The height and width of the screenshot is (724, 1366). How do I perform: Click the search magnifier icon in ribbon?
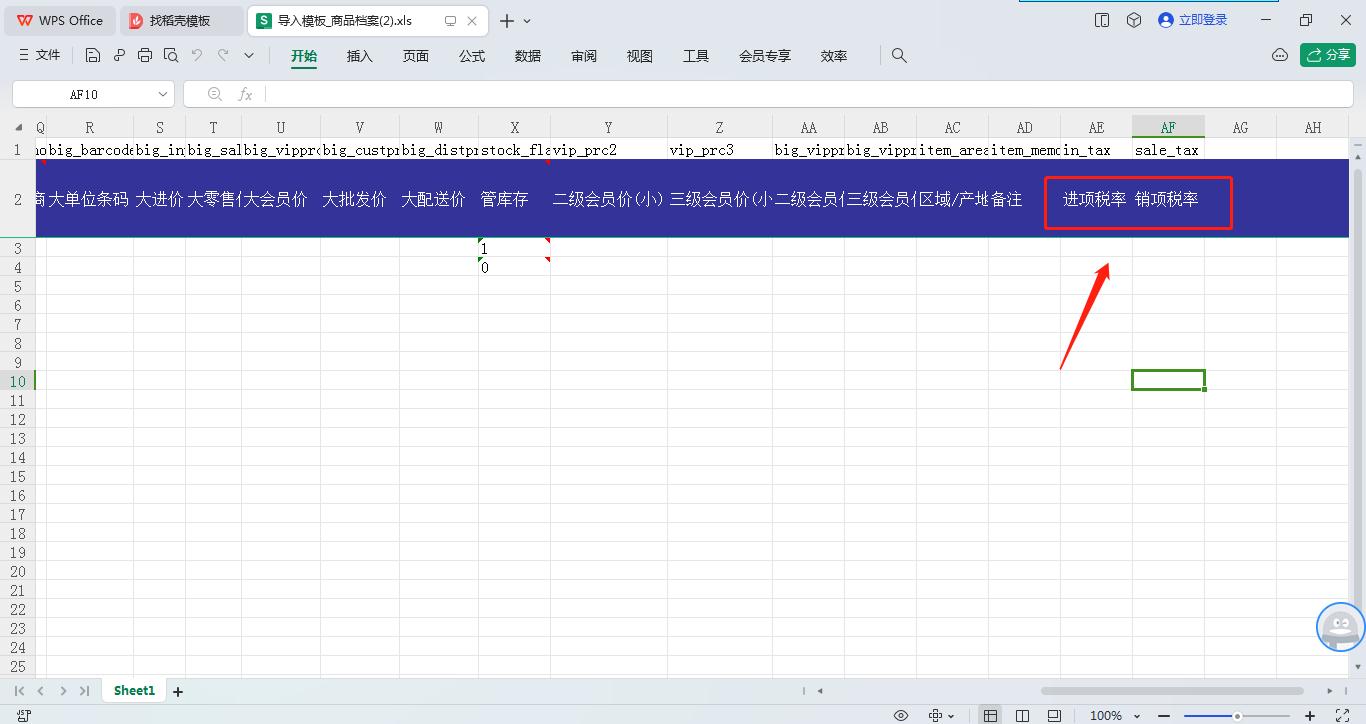(x=899, y=56)
